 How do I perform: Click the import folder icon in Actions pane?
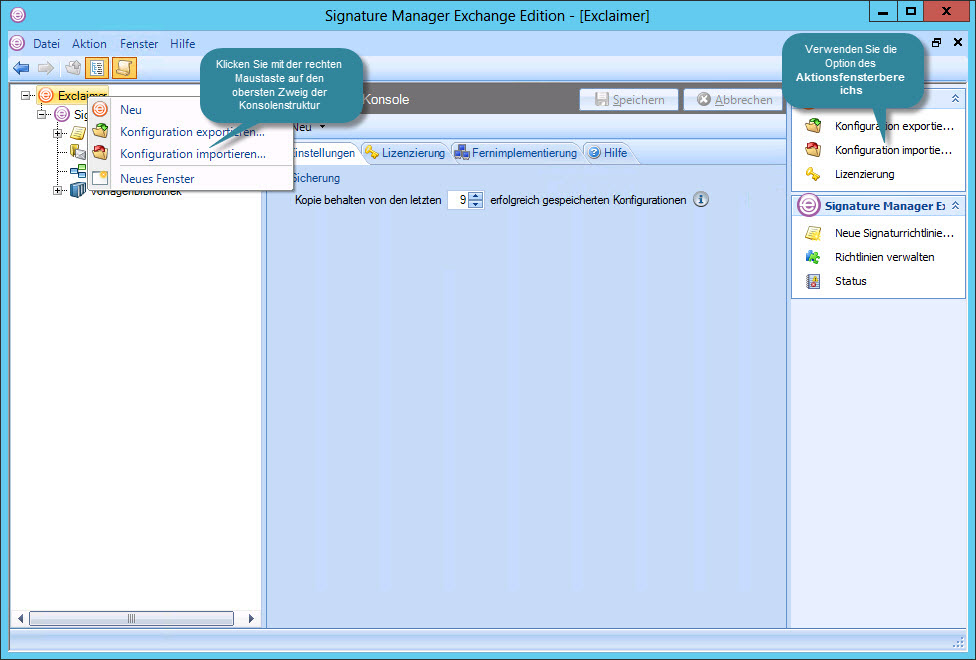click(x=814, y=150)
